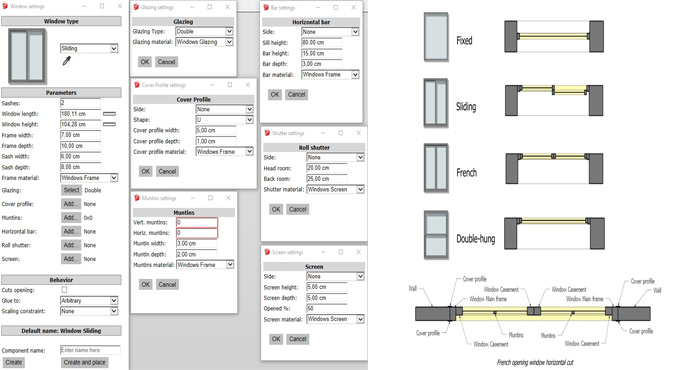Click the Glazing Select button
The height and width of the screenshot is (370, 680).
tap(71, 190)
